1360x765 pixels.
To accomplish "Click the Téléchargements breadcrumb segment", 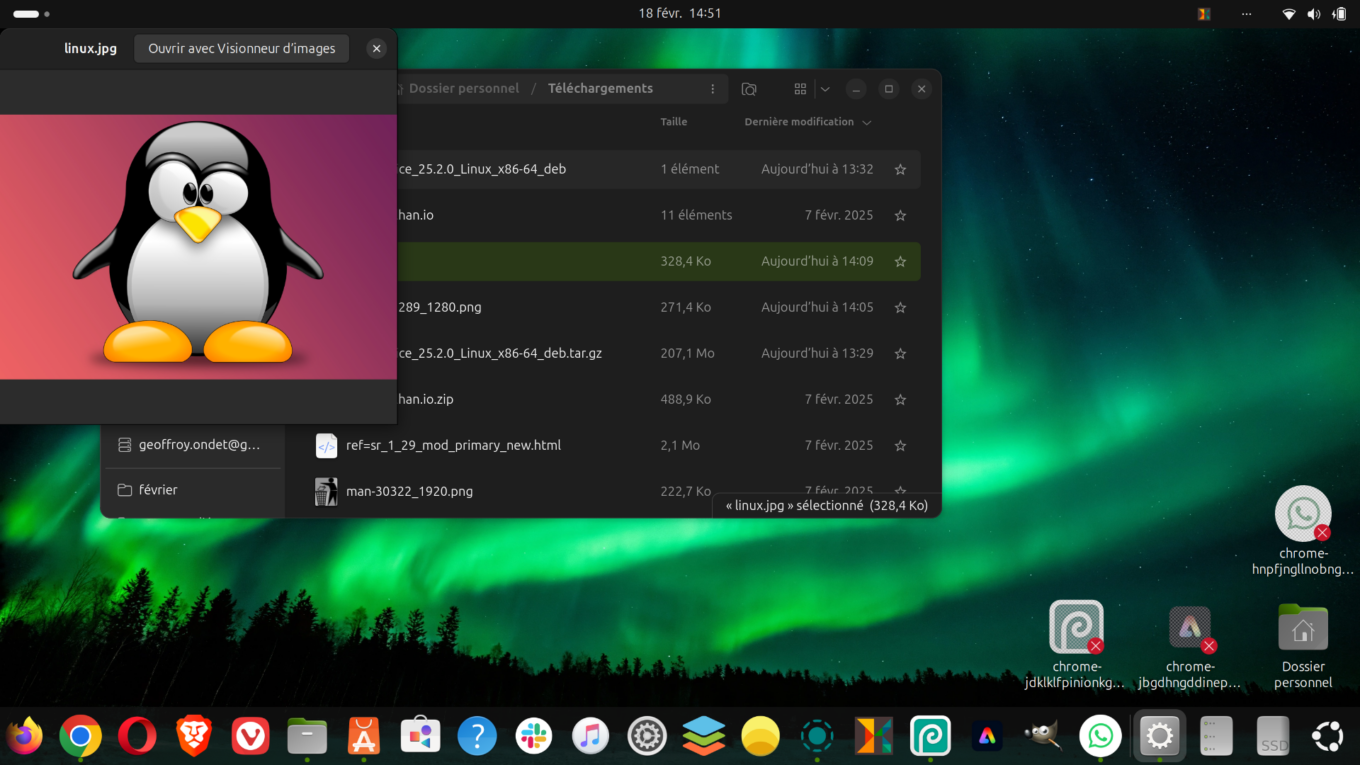I will [x=600, y=88].
